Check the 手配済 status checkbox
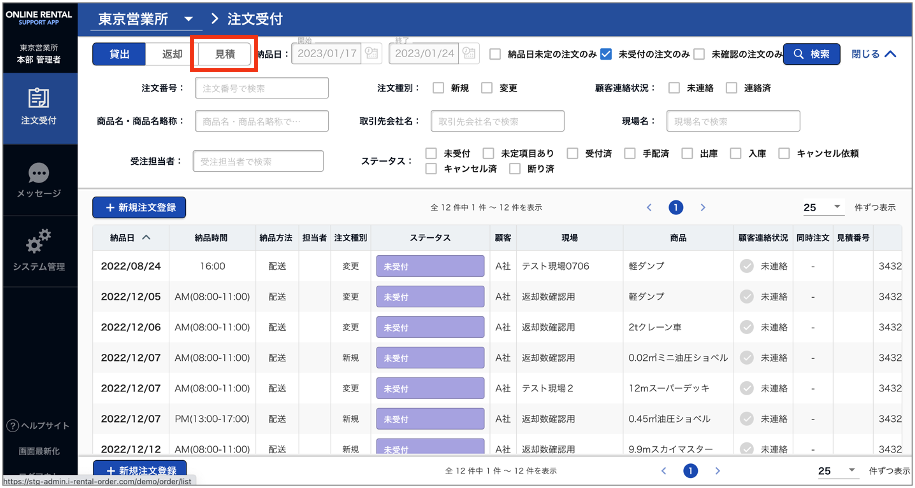This screenshot has width=915, height=488. [x=630, y=154]
